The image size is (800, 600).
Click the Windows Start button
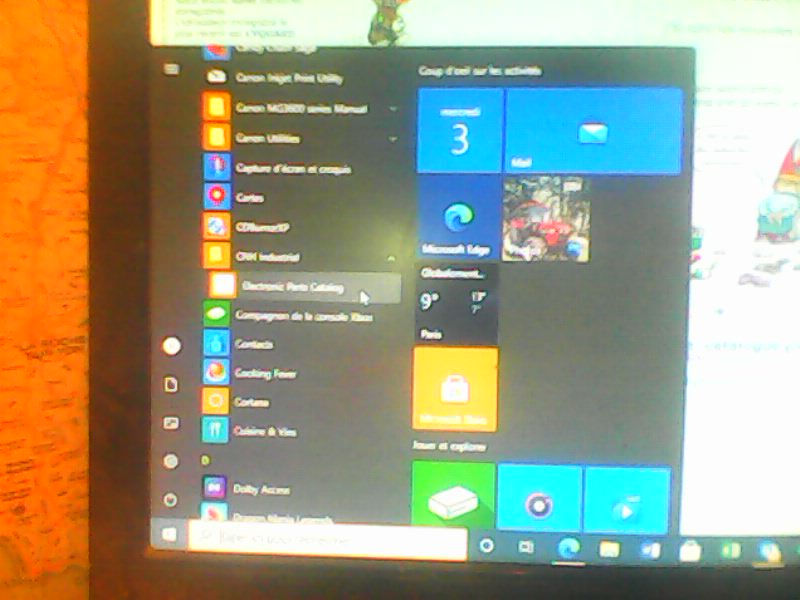169,534
